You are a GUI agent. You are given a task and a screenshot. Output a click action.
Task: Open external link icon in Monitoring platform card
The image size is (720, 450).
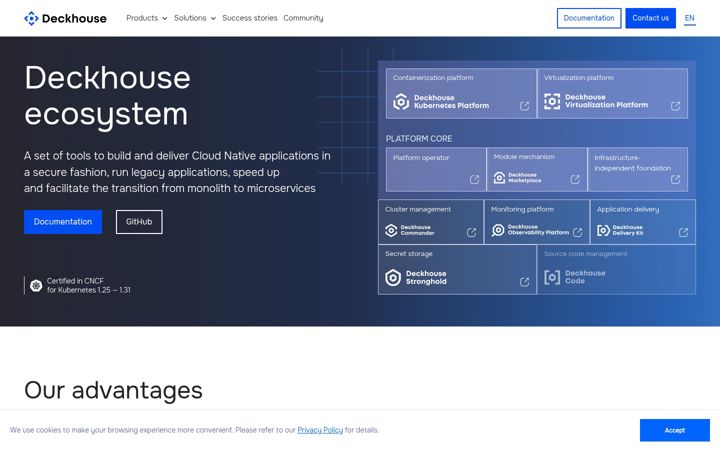coord(578,232)
